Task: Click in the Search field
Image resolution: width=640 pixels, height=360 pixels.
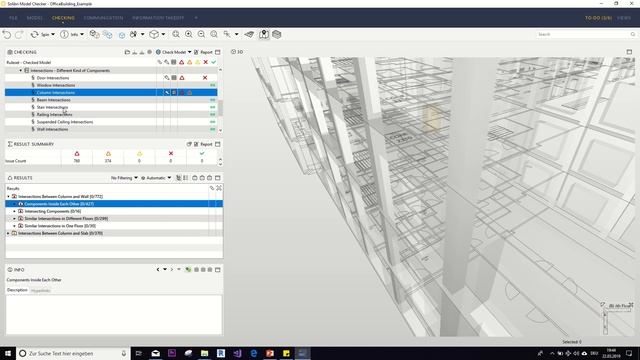Action: (x=586, y=35)
